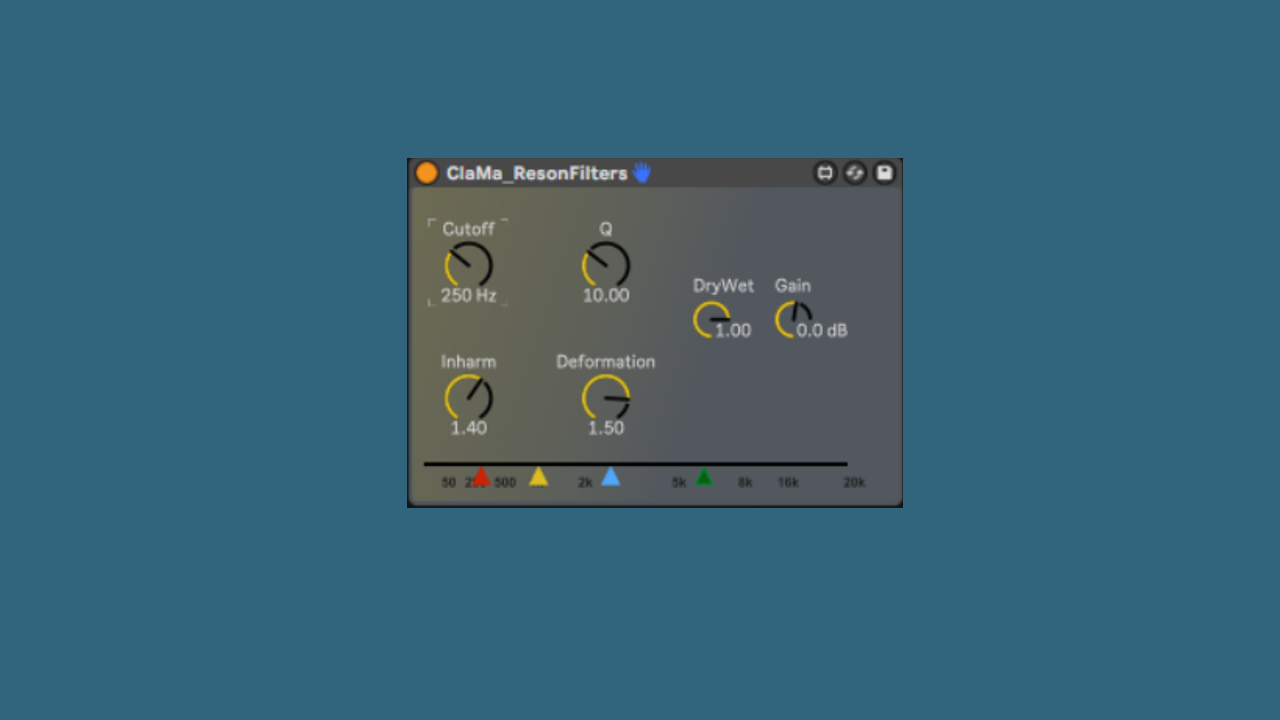Click the blue hand icon in title bar
This screenshot has width=1280, height=720.
[x=641, y=173]
